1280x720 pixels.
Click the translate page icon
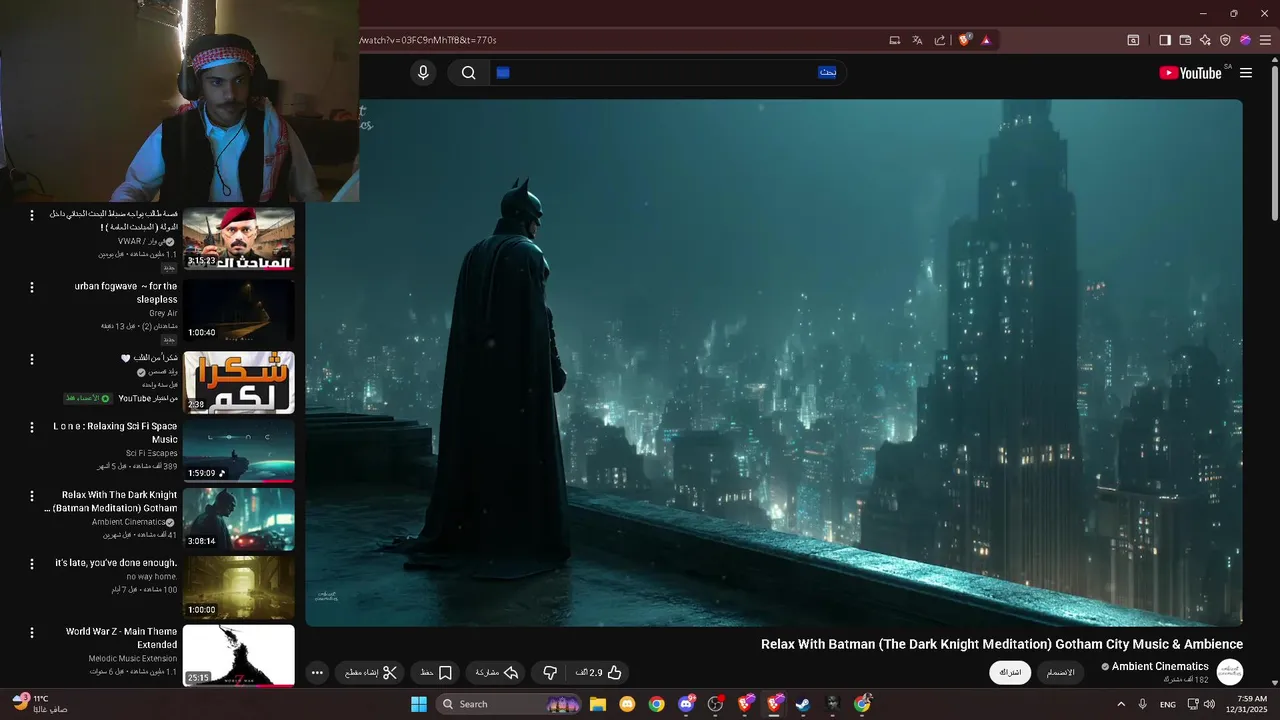[x=917, y=40]
